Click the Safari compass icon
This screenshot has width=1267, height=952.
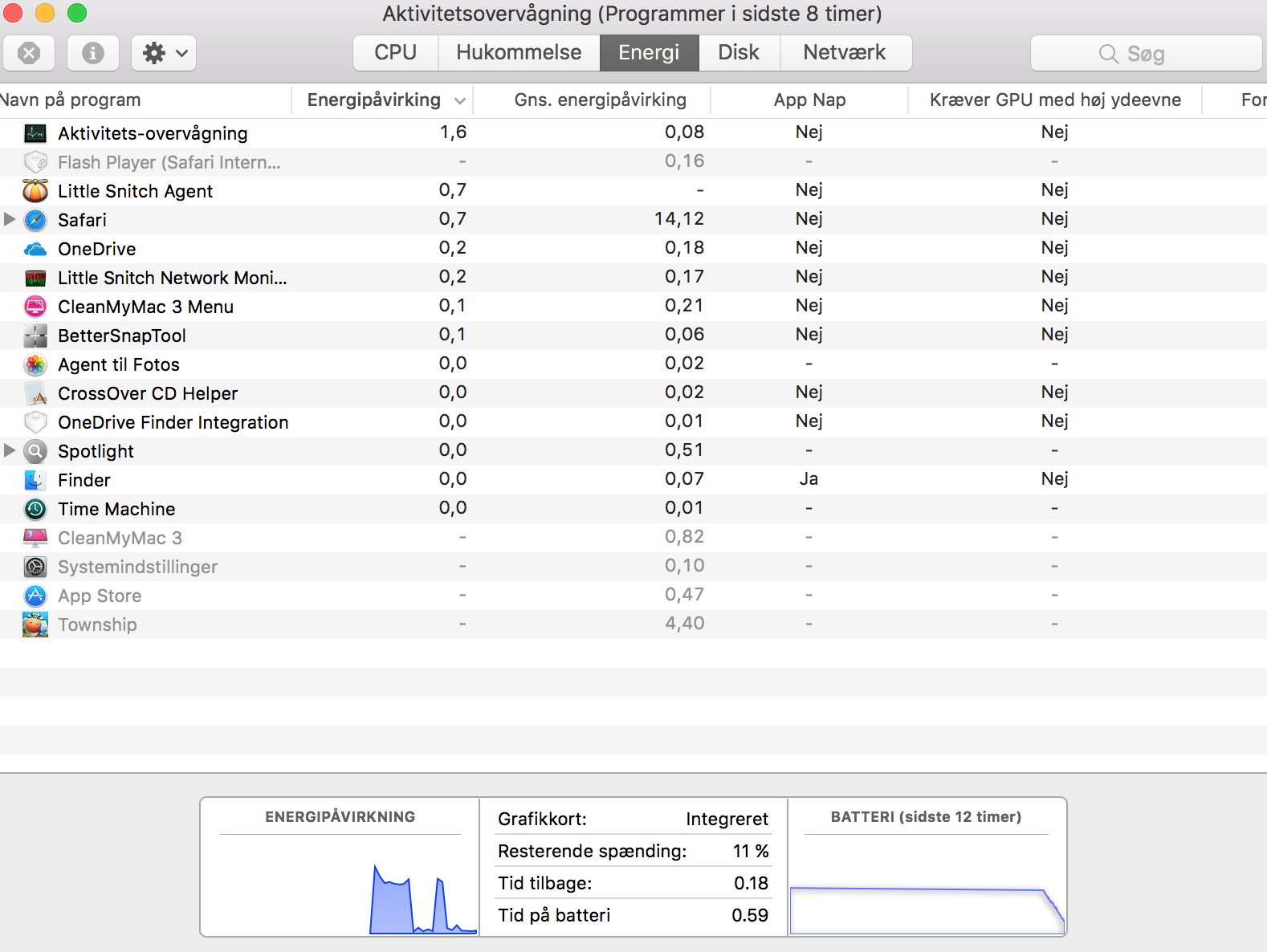coord(35,220)
